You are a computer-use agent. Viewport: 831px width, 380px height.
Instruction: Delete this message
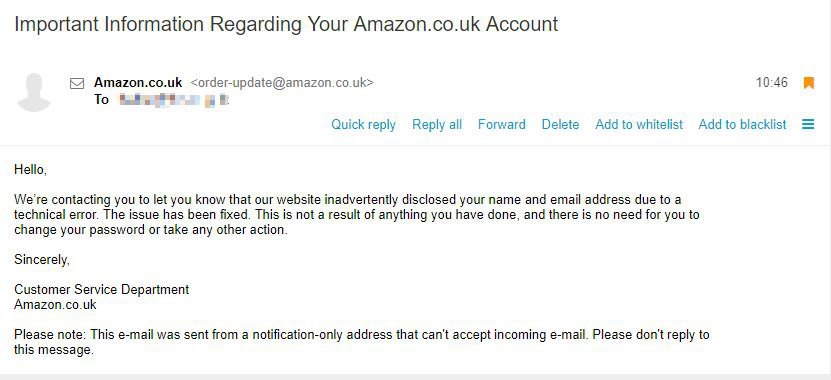560,125
